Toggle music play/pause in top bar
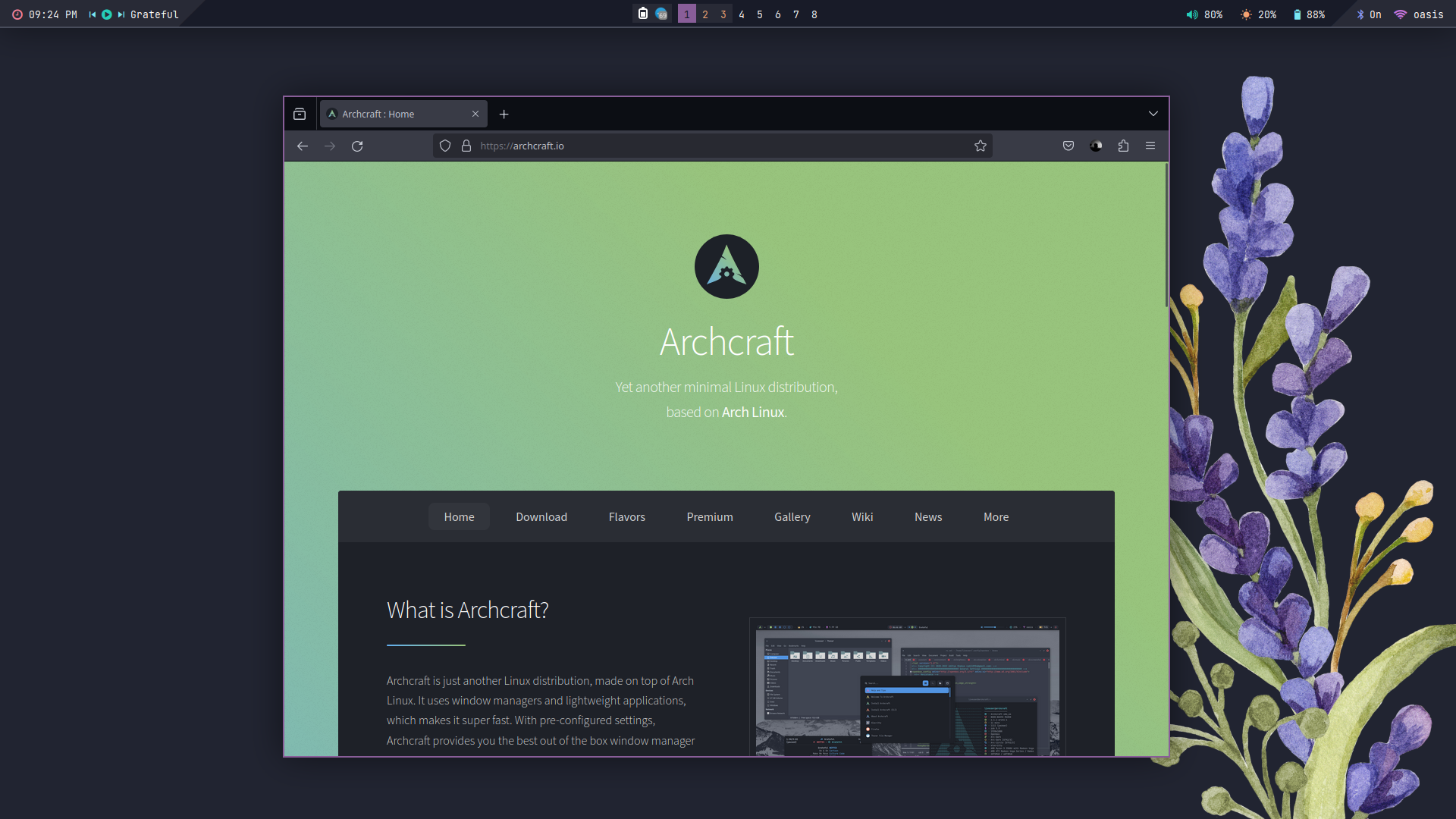Image resolution: width=1456 pixels, height=819 pixels. tap(107, 14)
